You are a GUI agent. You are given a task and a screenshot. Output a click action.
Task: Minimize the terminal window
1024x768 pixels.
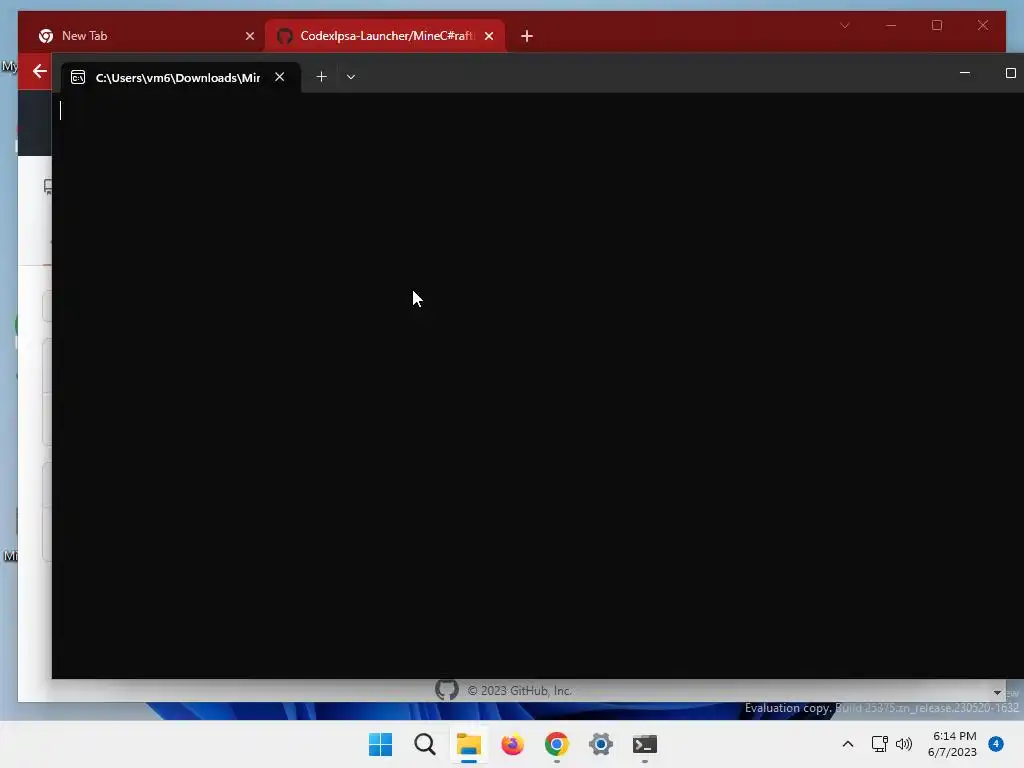pyautogui.click(x=965, y=73)
